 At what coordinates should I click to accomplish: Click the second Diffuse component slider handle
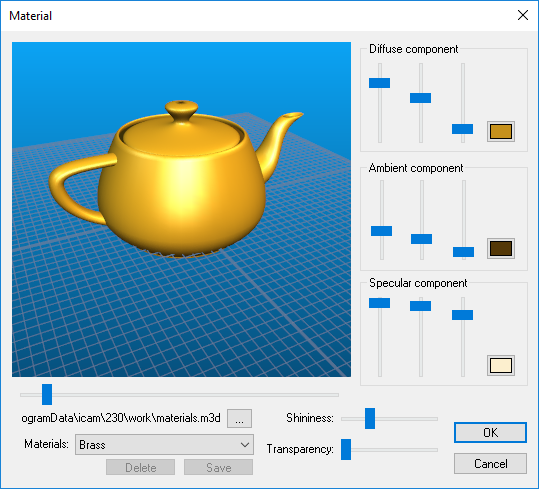(x=420, y=98)
